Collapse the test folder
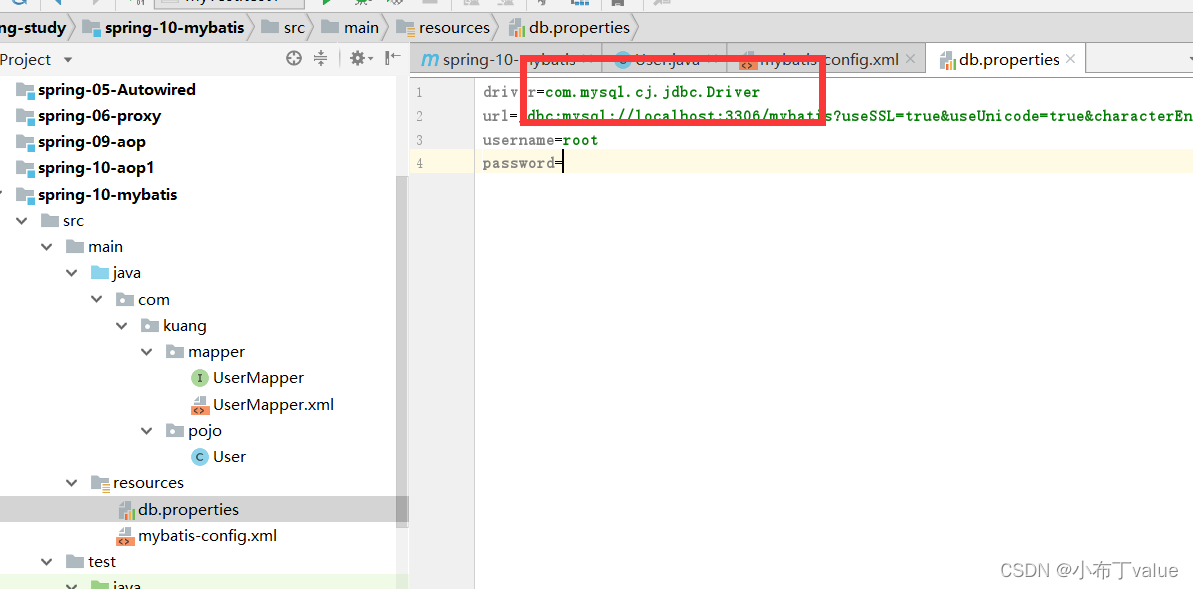Viewport: 1193px width, 589px height. 47,562
